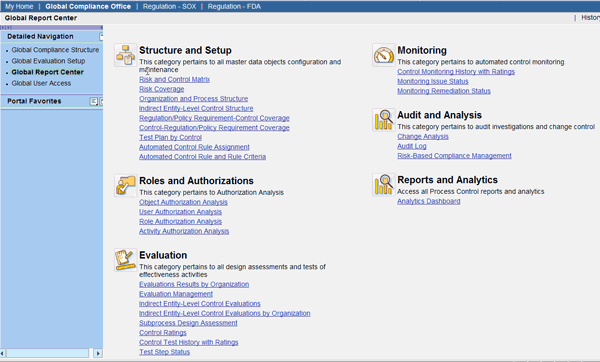The height and width of the screenshot is (362, 600).
Task: Go to the My Home tab
Action: [x=19, y=7]
